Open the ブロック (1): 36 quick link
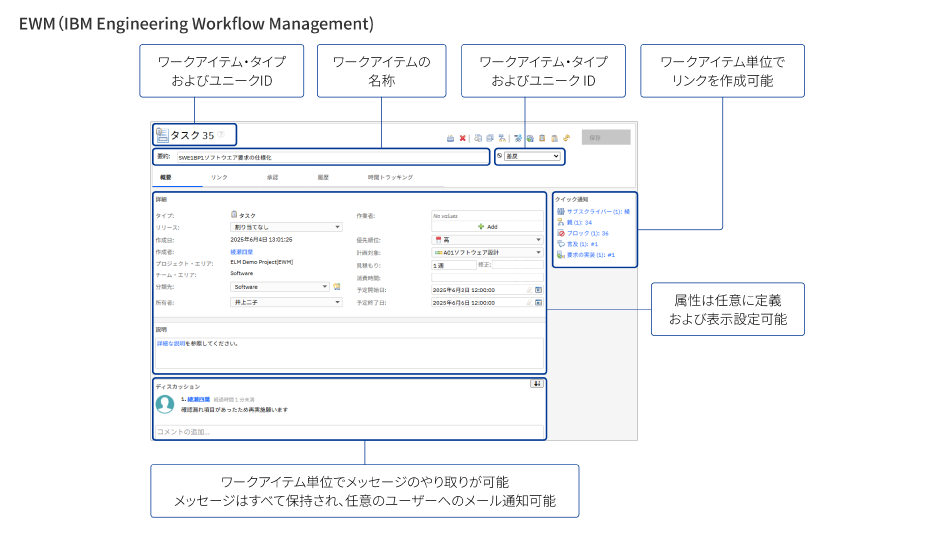Image resolution: width=946 pixels, height=535 pixels. 587,233
